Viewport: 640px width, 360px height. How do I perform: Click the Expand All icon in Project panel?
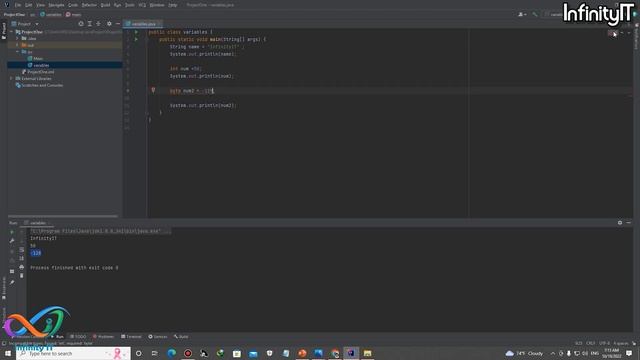point(90,24)
